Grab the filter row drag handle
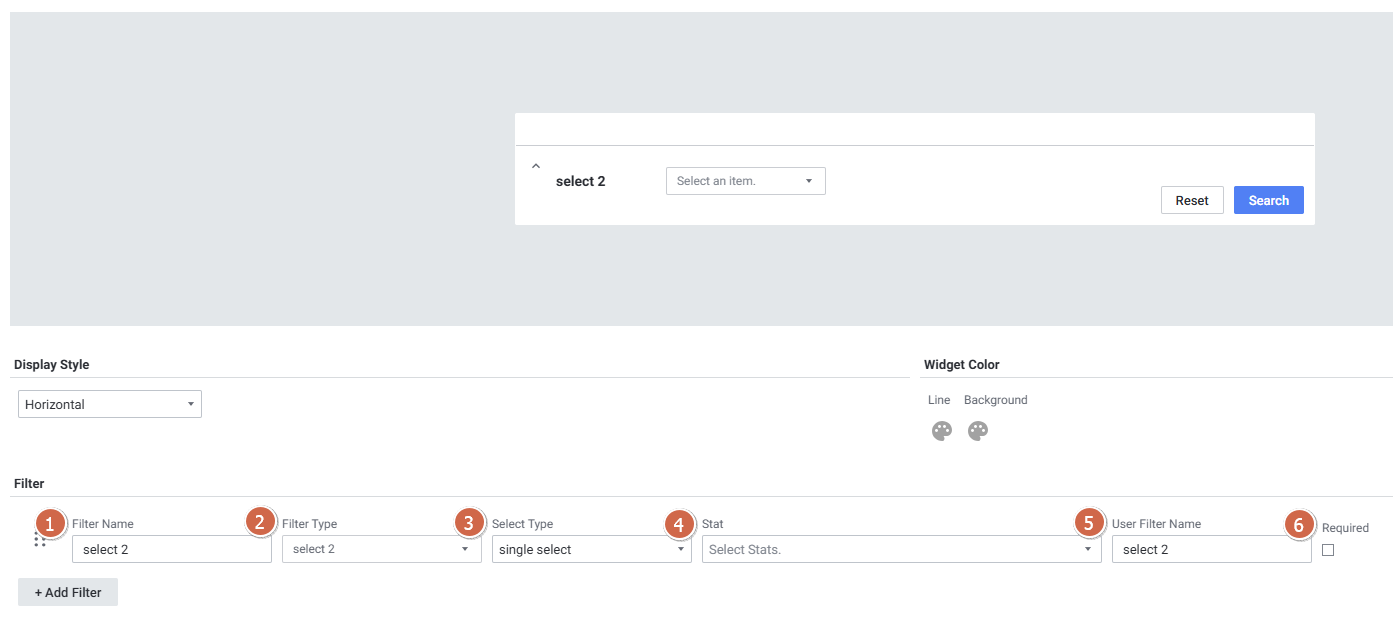The width and height of the screenshot is (1393, 623). click(x=40, y=540)
